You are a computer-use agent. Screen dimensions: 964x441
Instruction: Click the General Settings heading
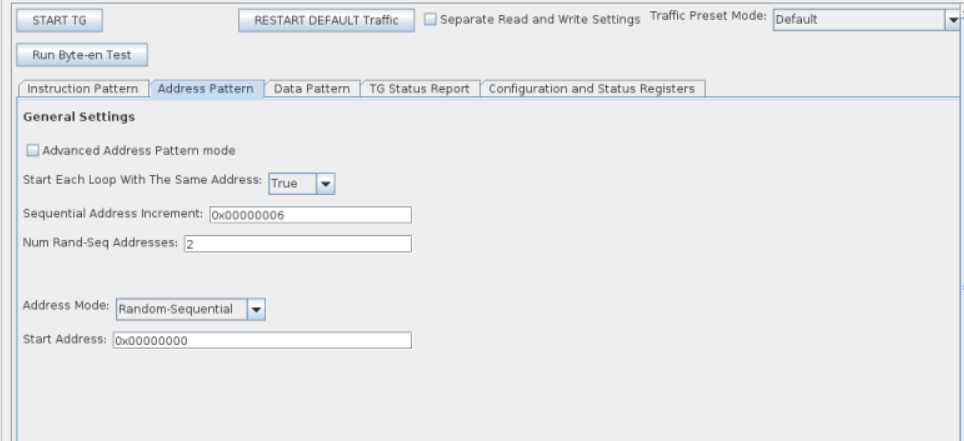[x=78, y=117]
